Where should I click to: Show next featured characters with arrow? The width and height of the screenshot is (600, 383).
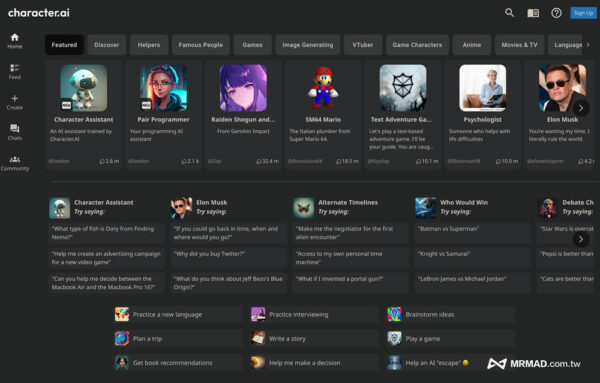point(581,108)
